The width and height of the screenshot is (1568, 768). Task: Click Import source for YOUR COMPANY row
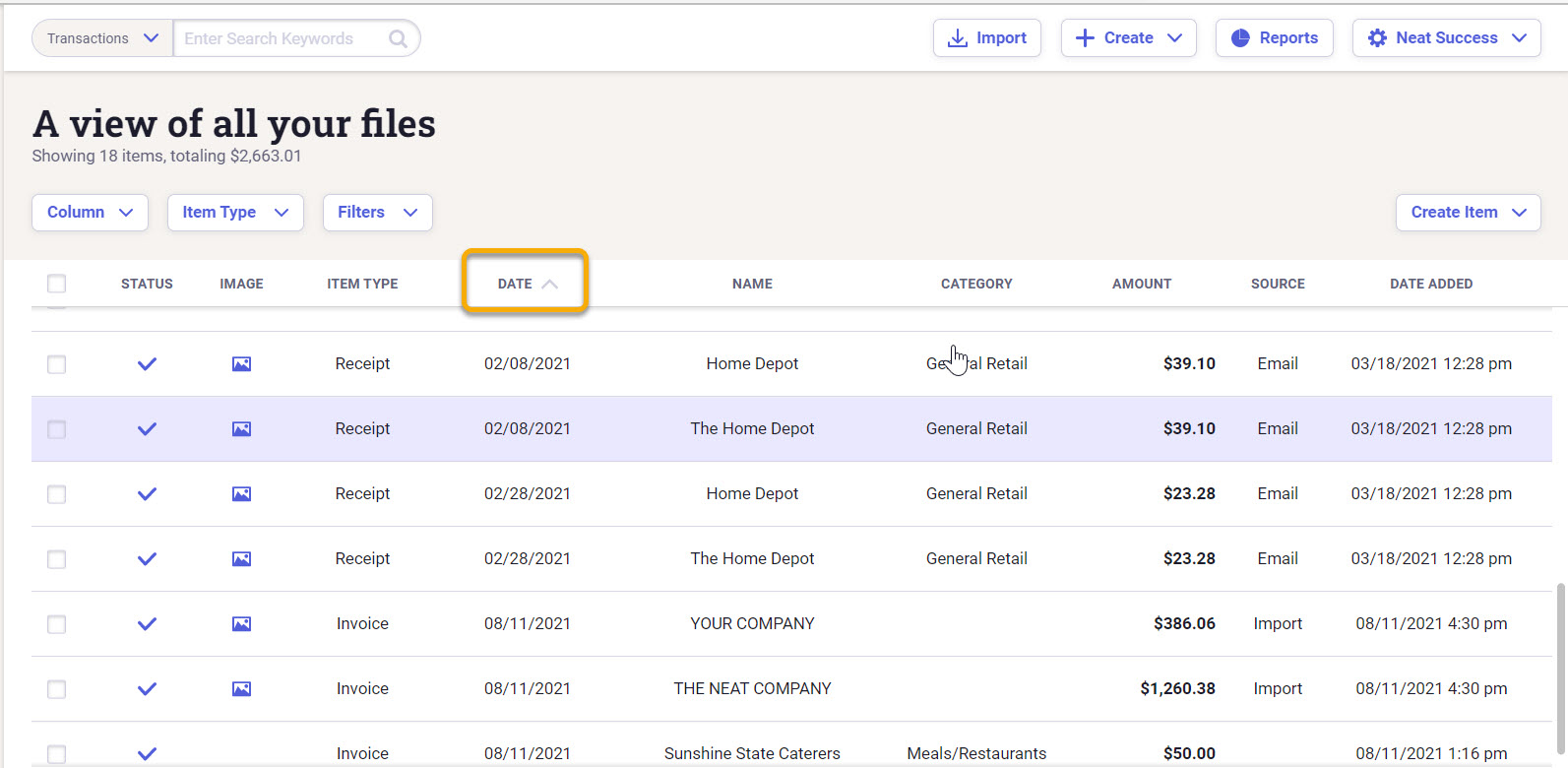1278,624
